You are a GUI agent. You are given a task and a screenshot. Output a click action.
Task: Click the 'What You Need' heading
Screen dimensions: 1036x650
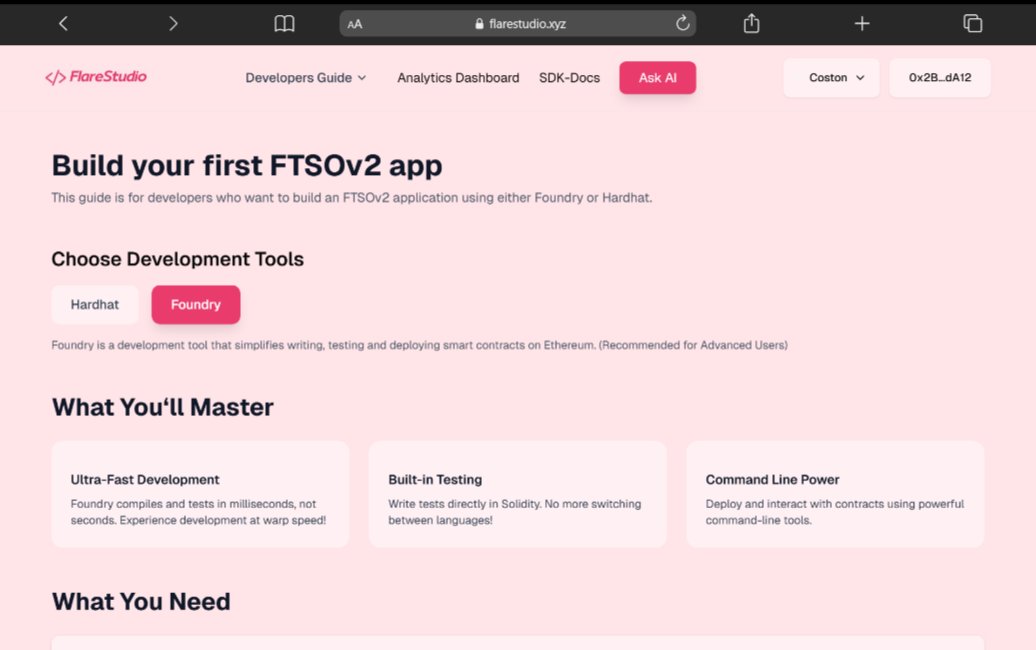(x=141, y=602)
